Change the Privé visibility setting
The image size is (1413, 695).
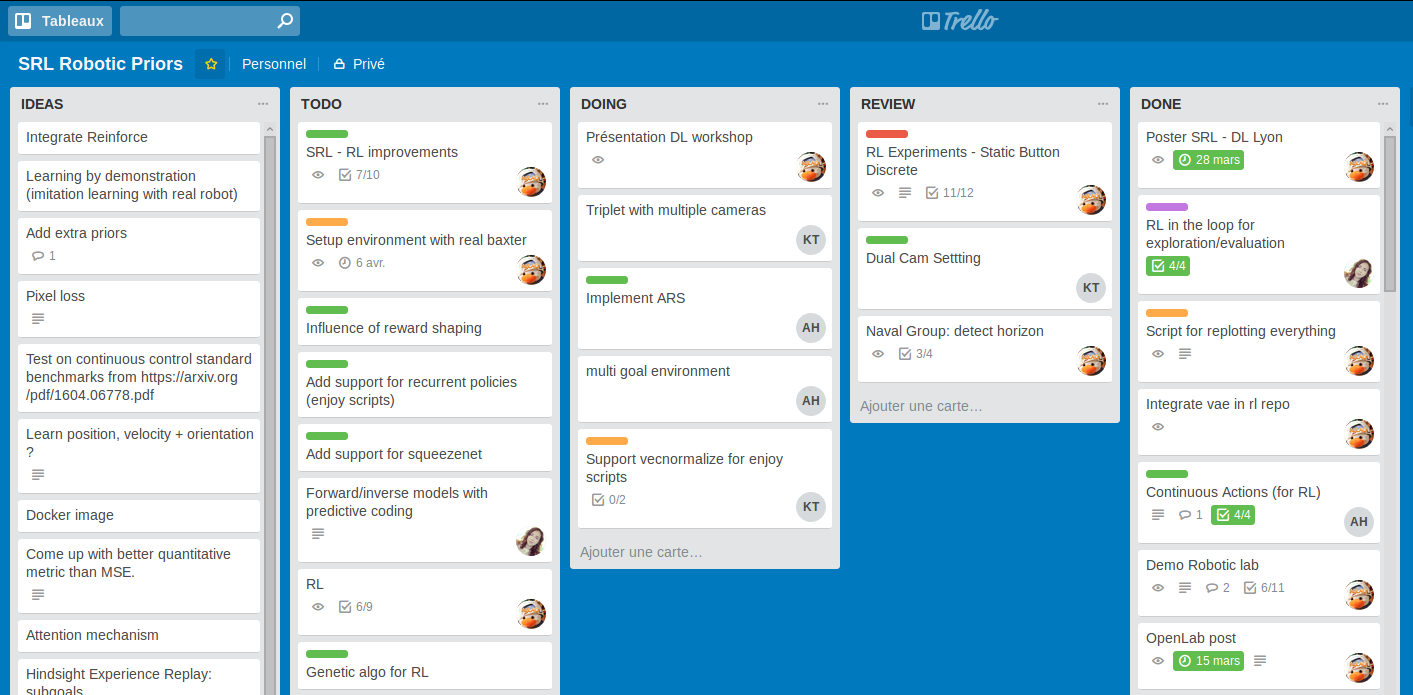pyautogui.click(x=359, y=64)
